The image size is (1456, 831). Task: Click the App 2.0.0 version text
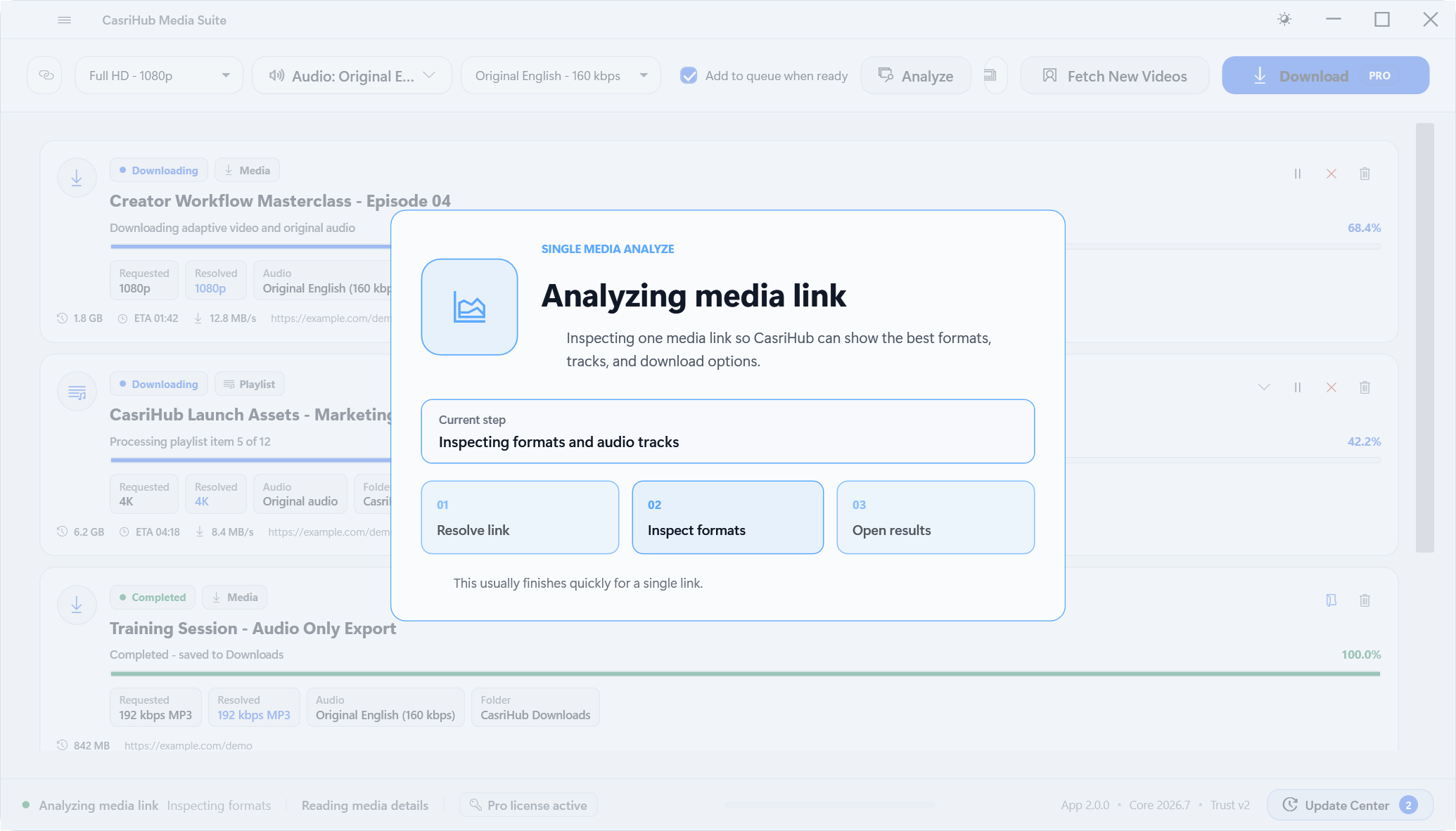point(1085,805)
